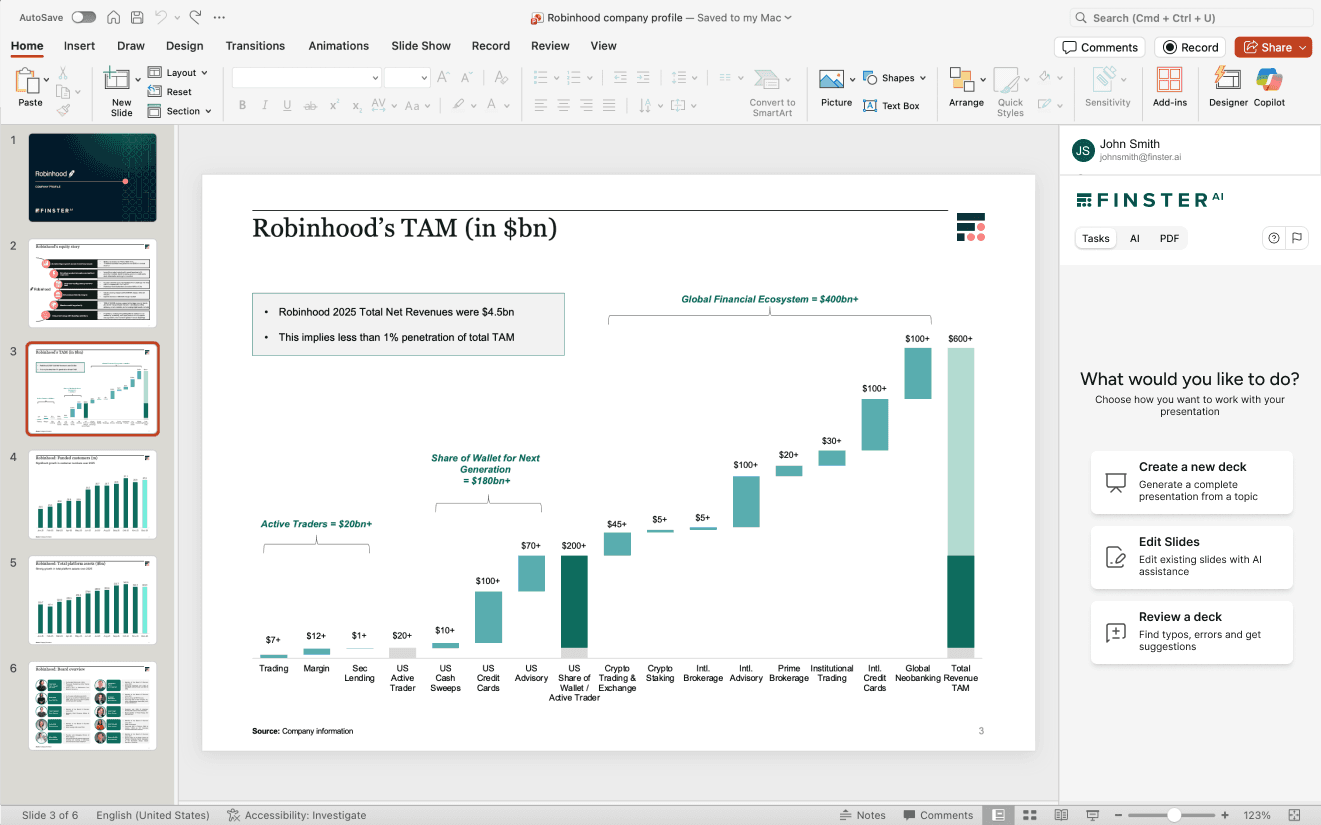The width and height of the screenshot is (1321, 825).
Task: Select slide 5 thumbnail in the sidebar
Action: coord(92,600)
